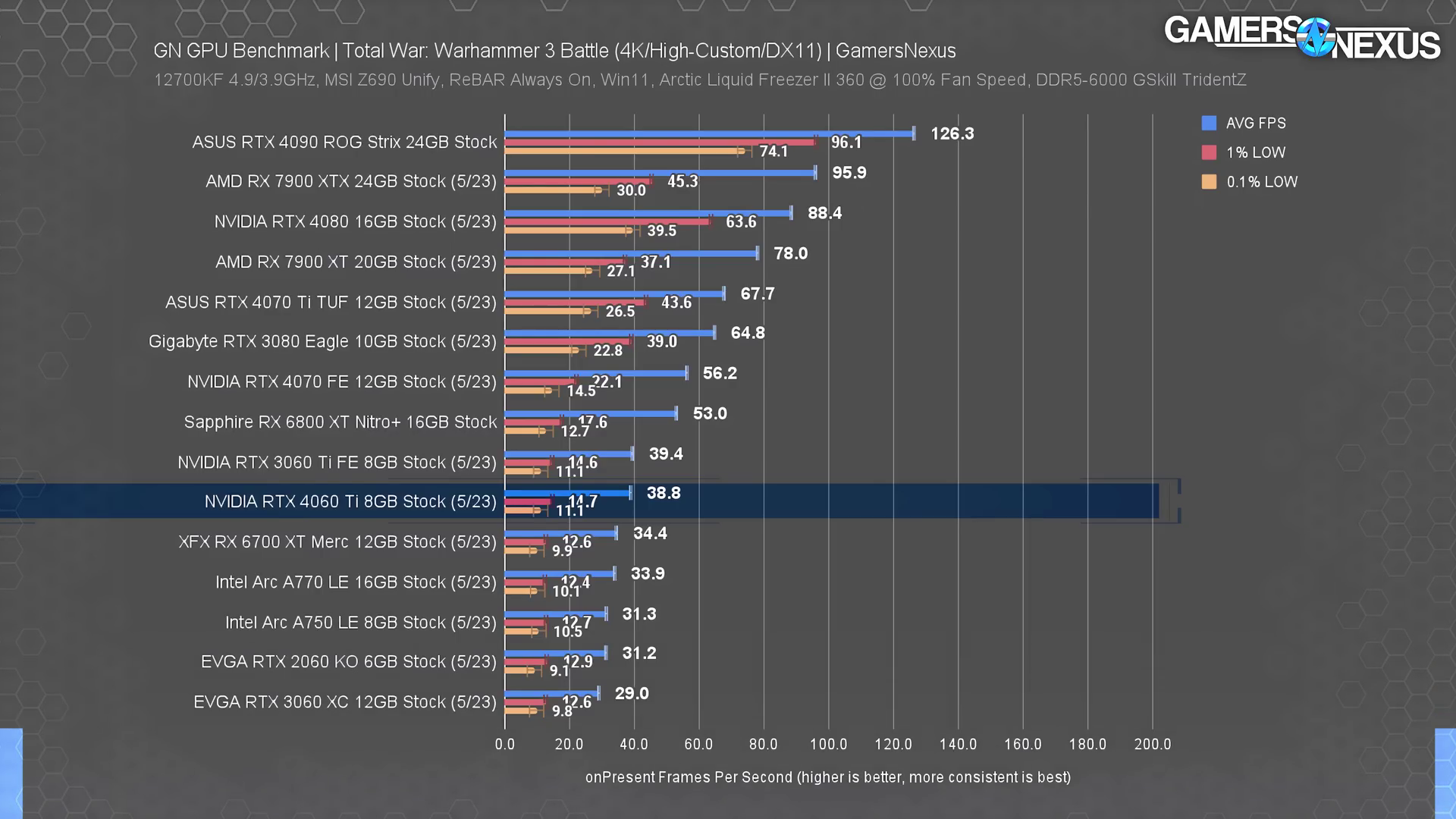Click the 0.1% LOW orange legend swatch
1456x819 pixels.
pos(1209,182)
